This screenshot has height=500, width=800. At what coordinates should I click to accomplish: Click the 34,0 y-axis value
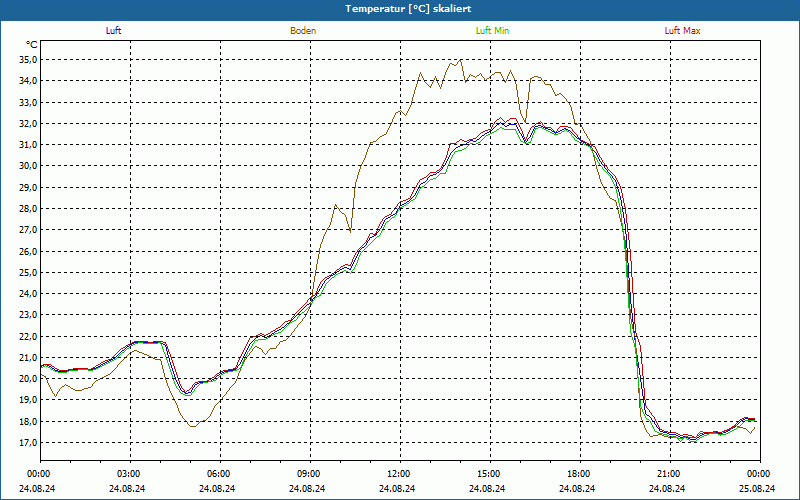coord(29,81)
